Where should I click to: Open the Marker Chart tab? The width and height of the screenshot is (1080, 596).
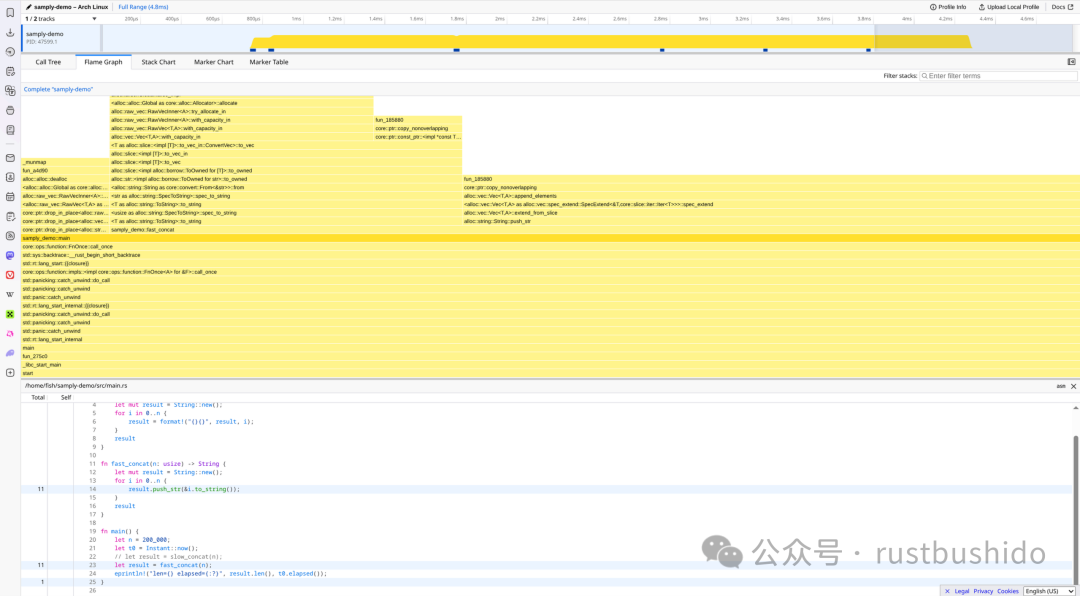pyautogui.click(x=214, y=62)
